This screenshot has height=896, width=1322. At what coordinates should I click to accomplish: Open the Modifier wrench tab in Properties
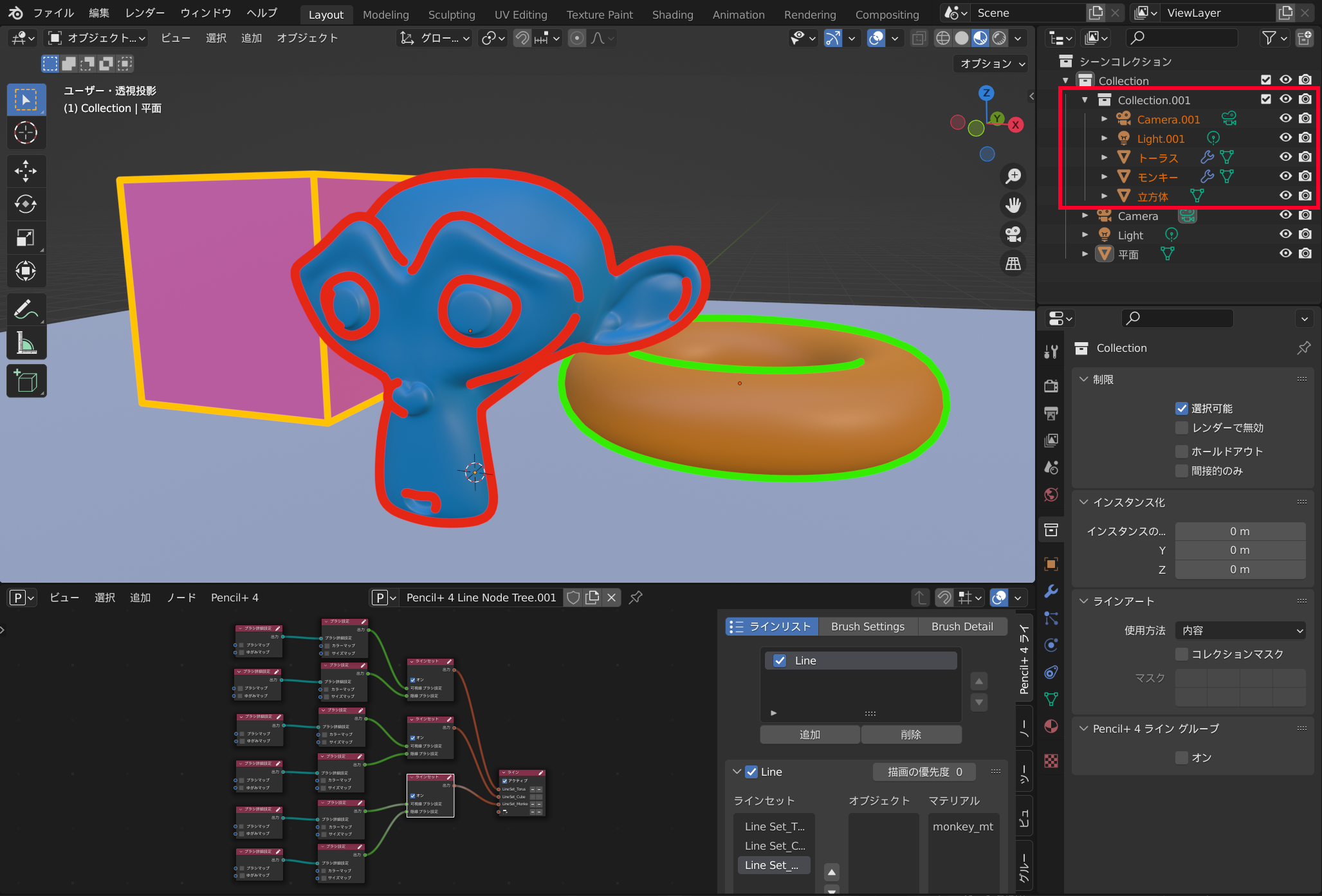1051,591
